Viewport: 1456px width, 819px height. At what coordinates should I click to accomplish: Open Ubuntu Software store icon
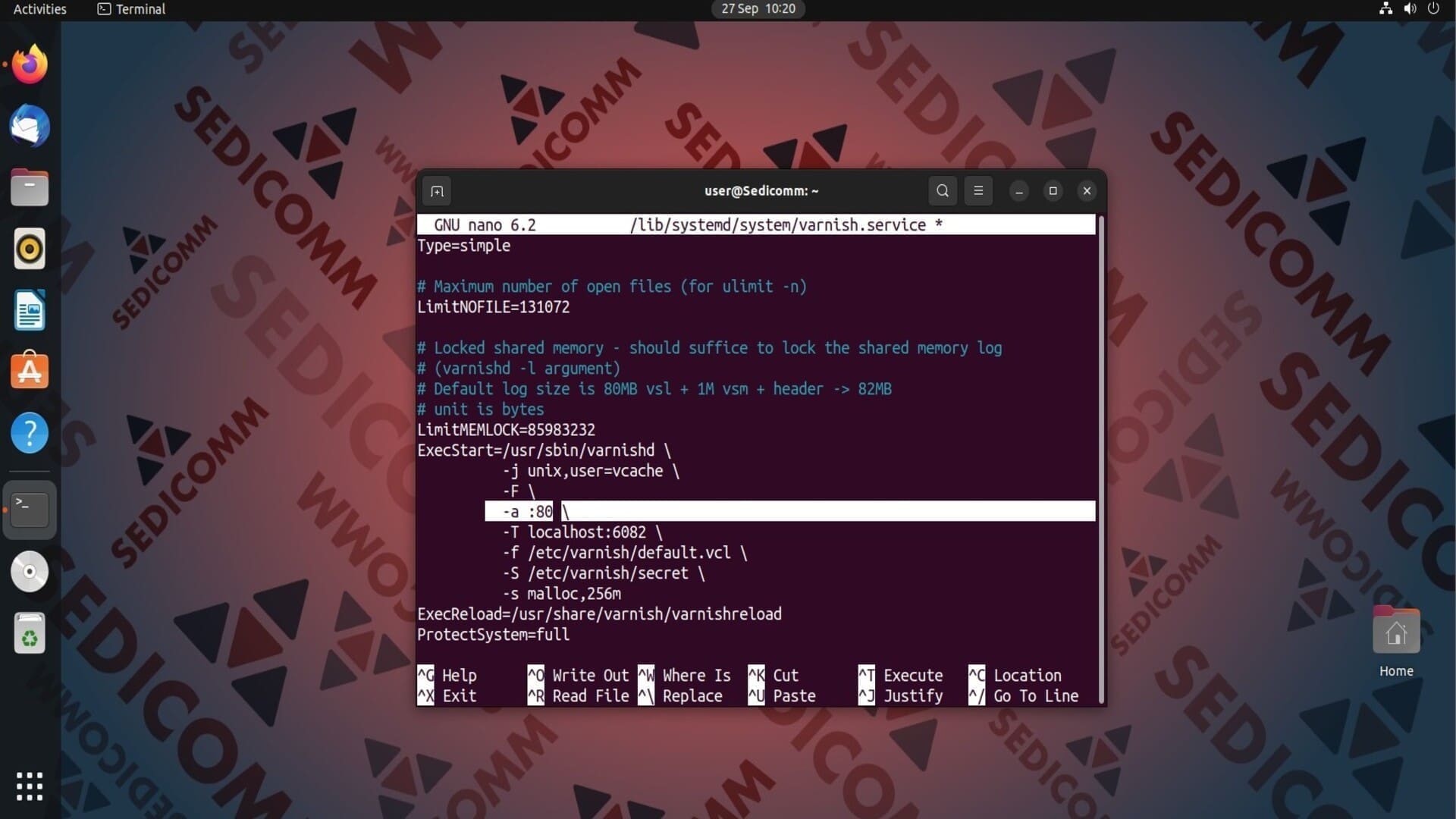(x=30, y=371)
